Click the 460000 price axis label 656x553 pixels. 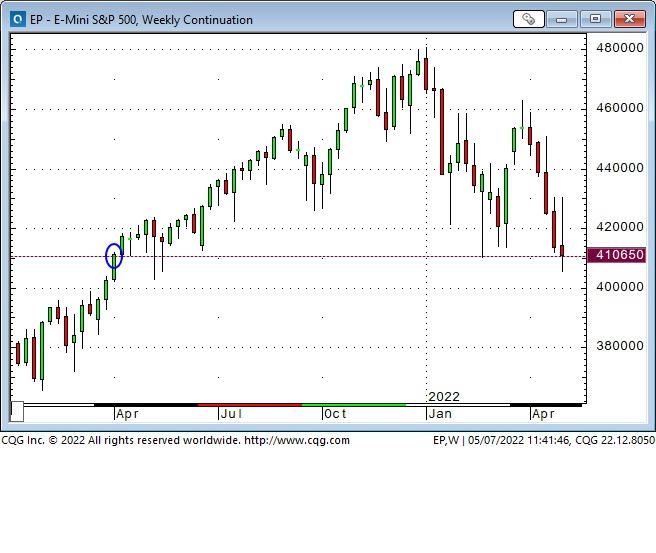pyautogui.click(x=620, y=108)
